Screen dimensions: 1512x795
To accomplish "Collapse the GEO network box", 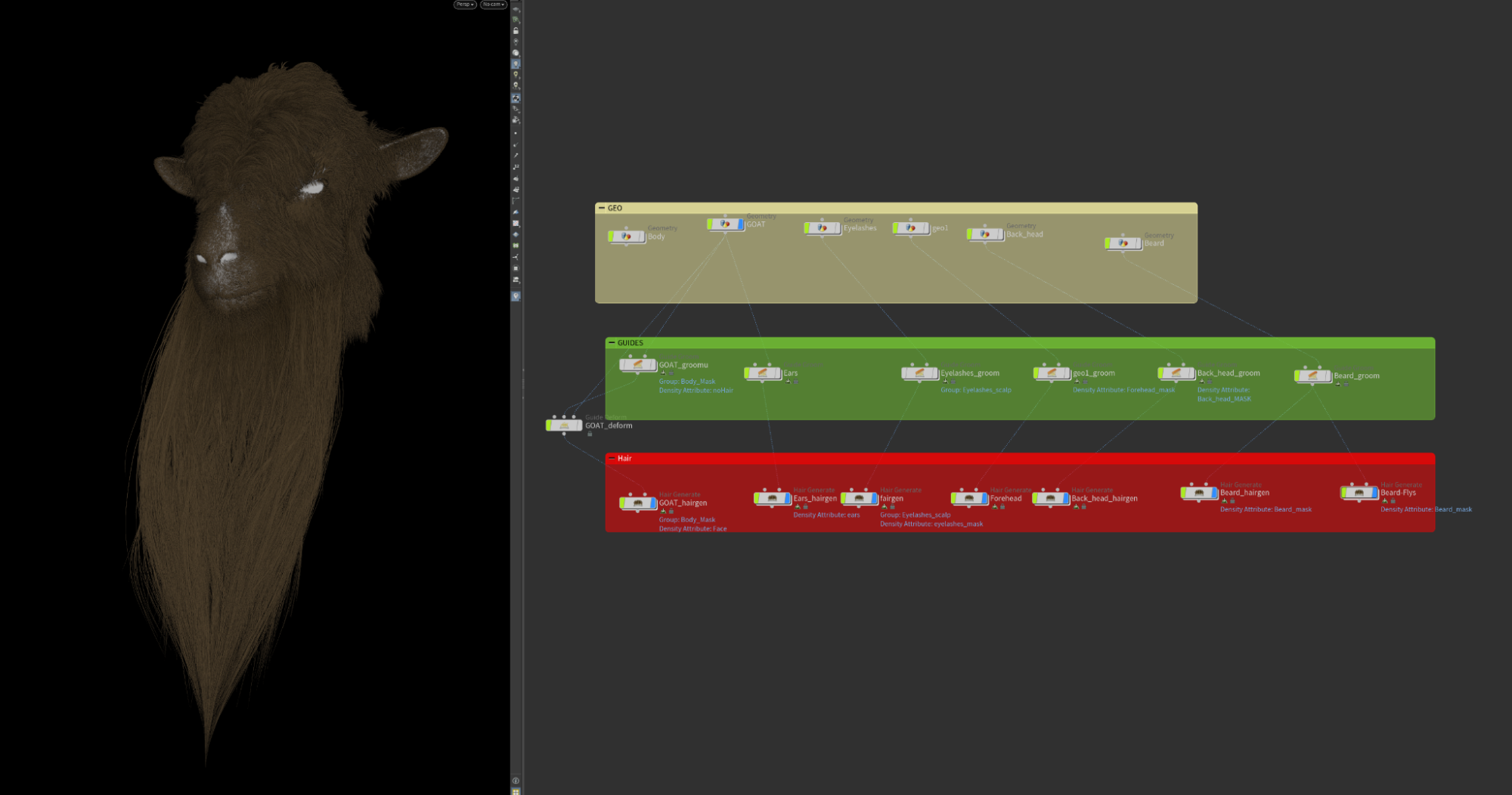I will (602, 208).
